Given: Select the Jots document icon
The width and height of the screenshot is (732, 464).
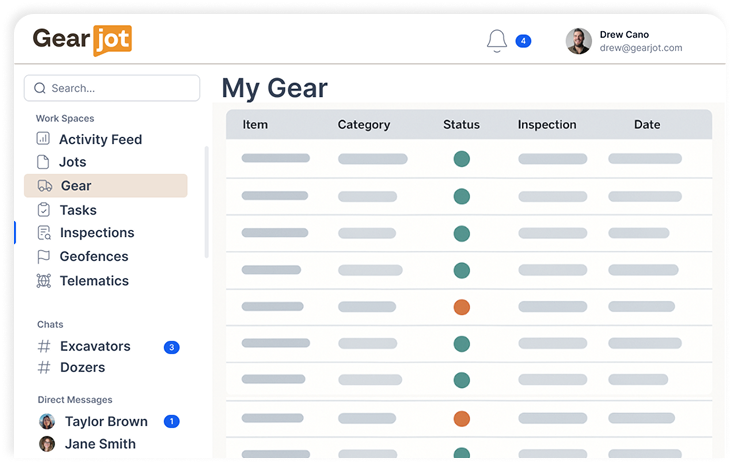Looking at the screenshot, I should [43, 162].
